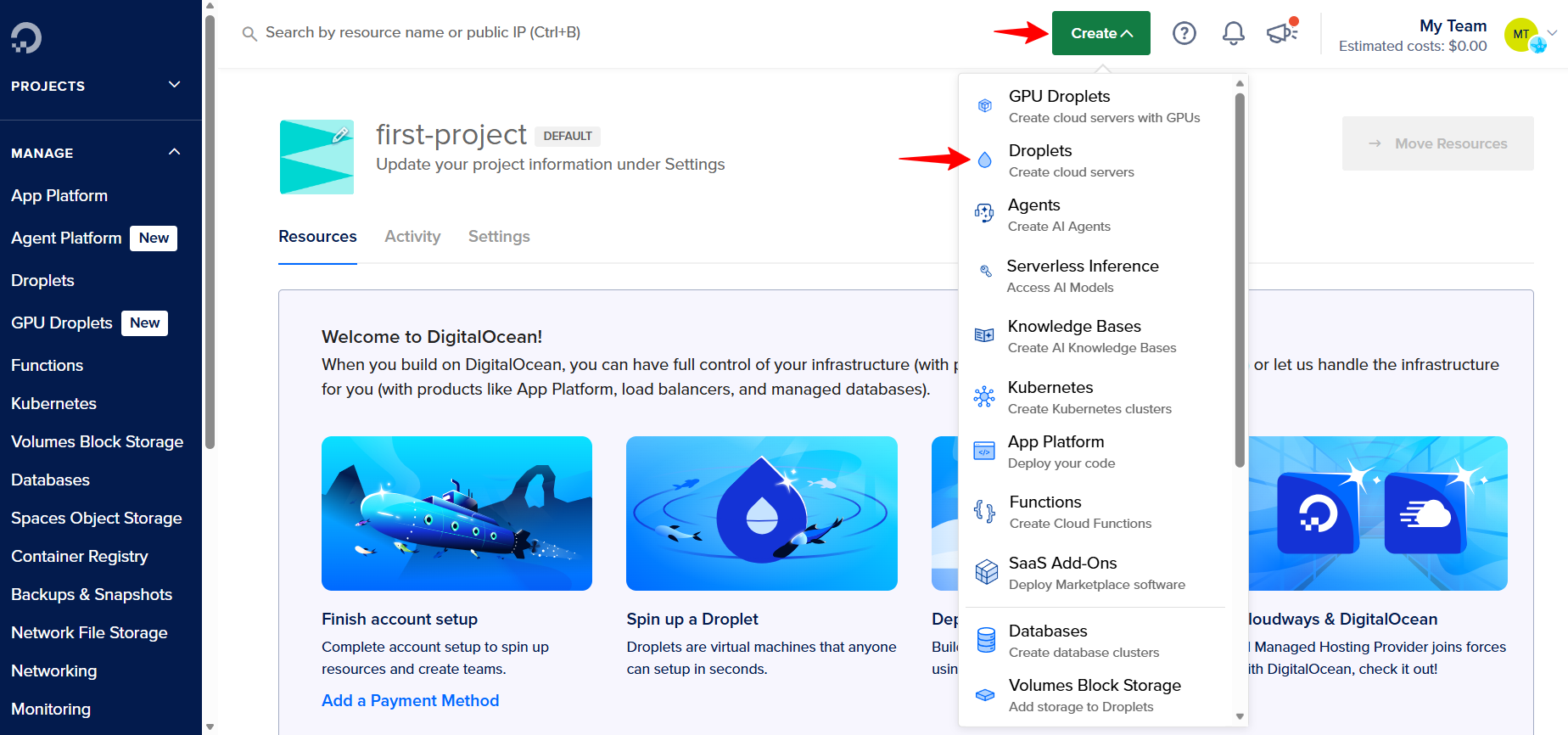This screenshot has width=1568, height=735.
Task: Click the App Platform window icon
Action: coord(984,451)
